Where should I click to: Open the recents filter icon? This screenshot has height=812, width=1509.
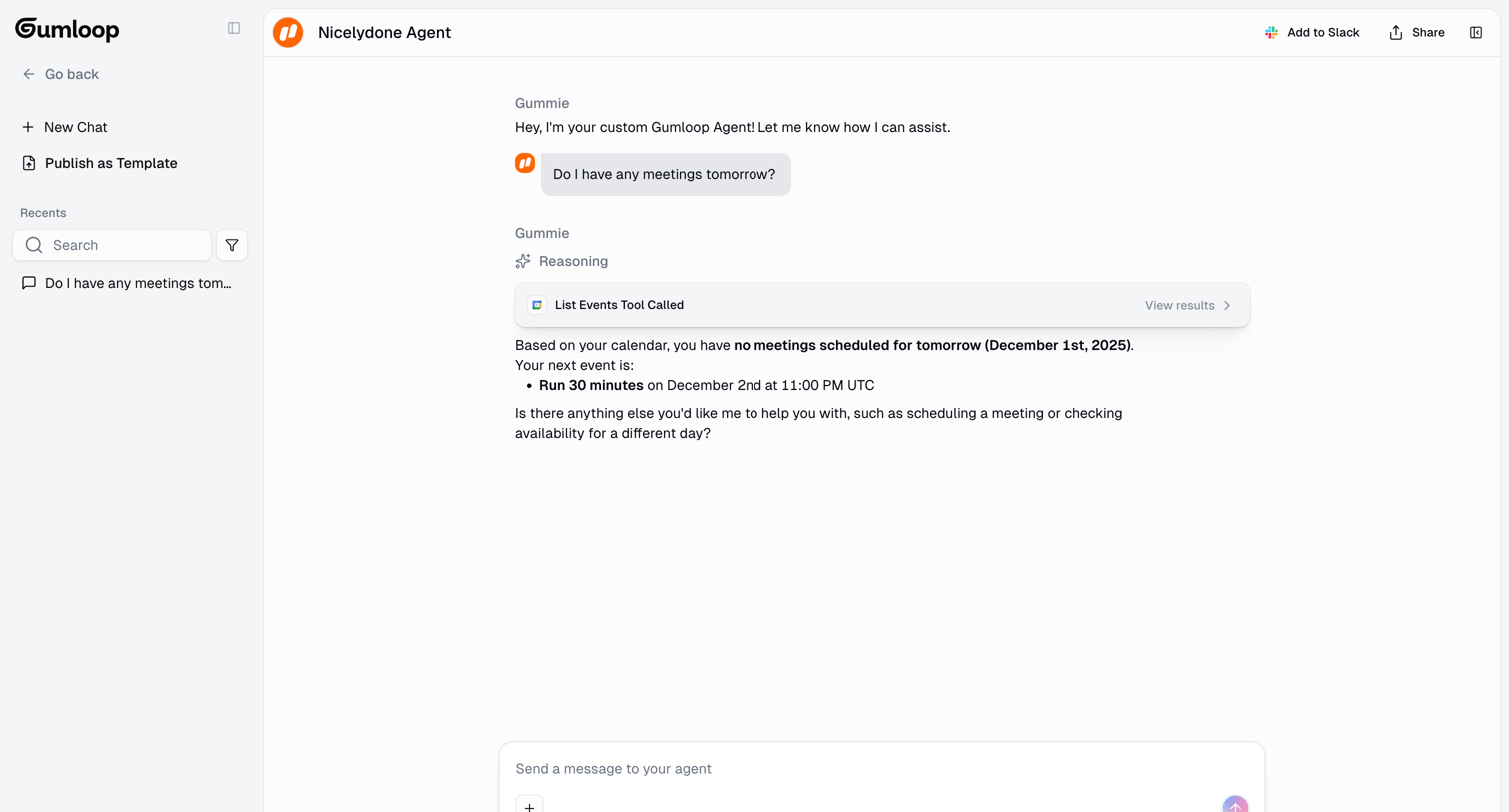coord(232,245)
